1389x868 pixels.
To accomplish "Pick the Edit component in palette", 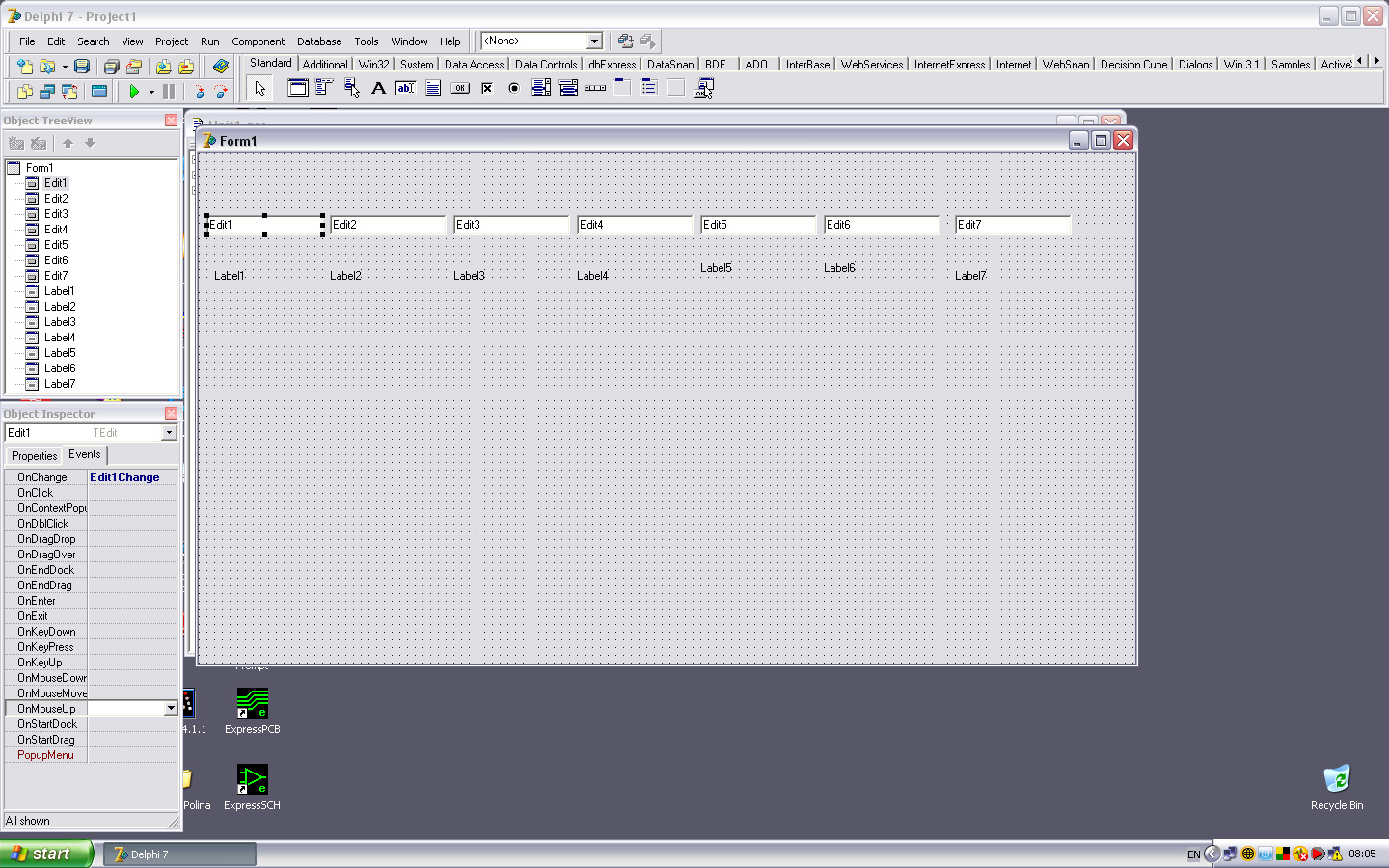I will [x=406, y=88].
